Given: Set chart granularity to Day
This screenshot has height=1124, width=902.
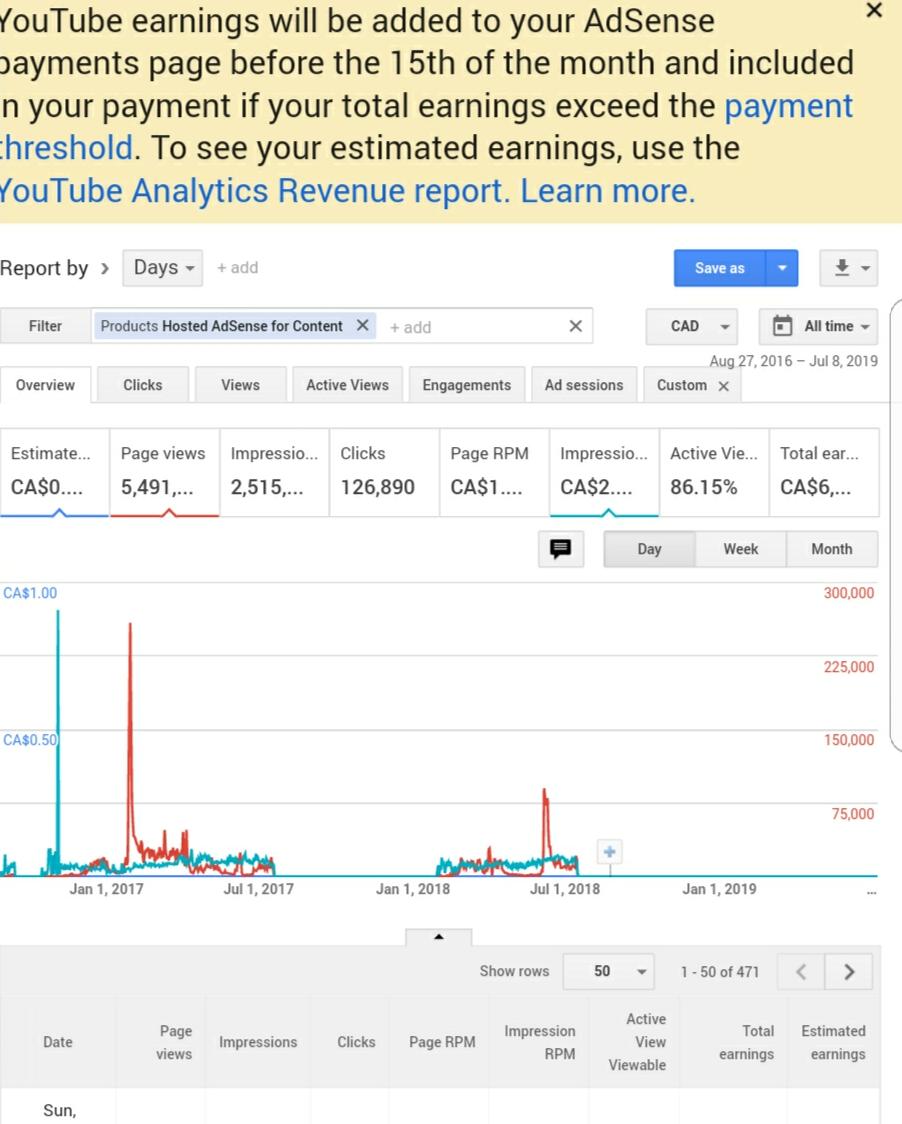Looking at the screenshot, I should [x=649, y=549].
